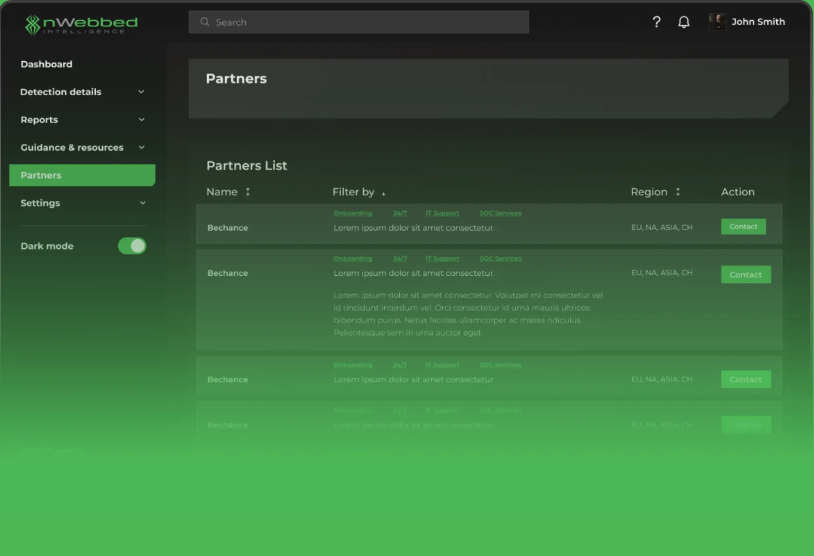Click the SOC Services tag in first row
The width and height of the screenshot is (814, 556).
click(x=500, y=213)
